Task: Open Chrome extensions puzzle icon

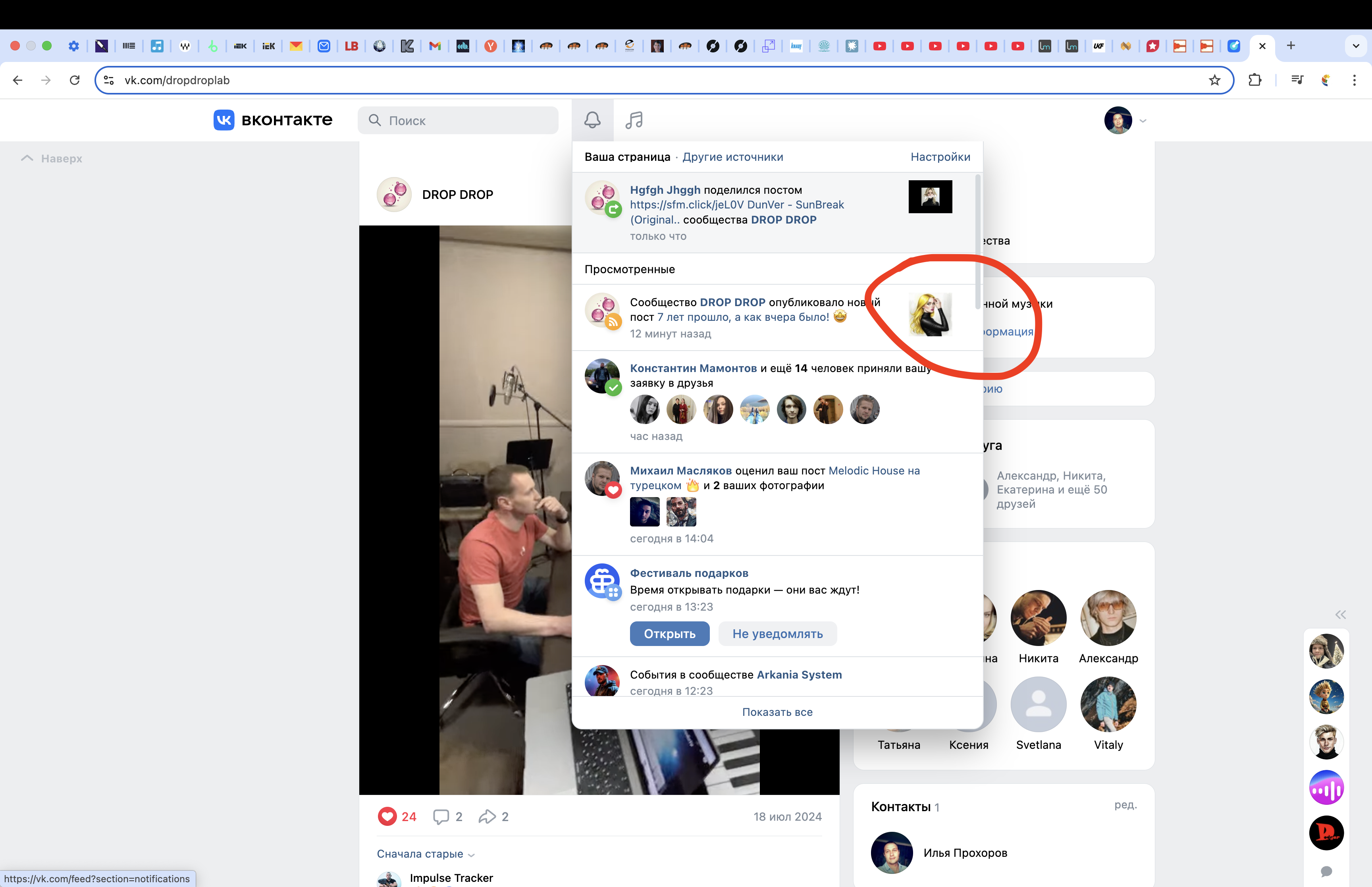Action: click(x=1254, y=80)
